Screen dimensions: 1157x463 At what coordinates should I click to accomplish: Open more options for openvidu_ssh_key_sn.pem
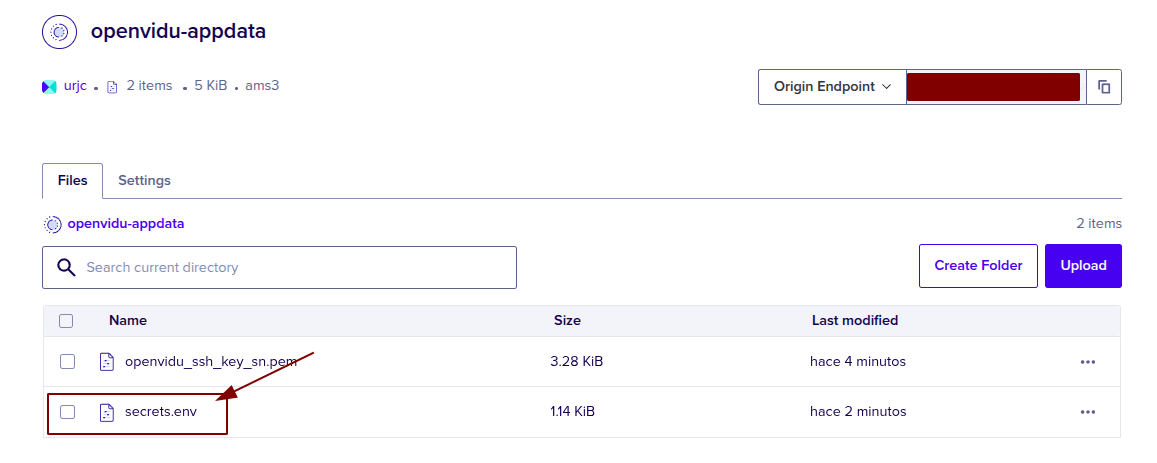[x=1088, y=362]
